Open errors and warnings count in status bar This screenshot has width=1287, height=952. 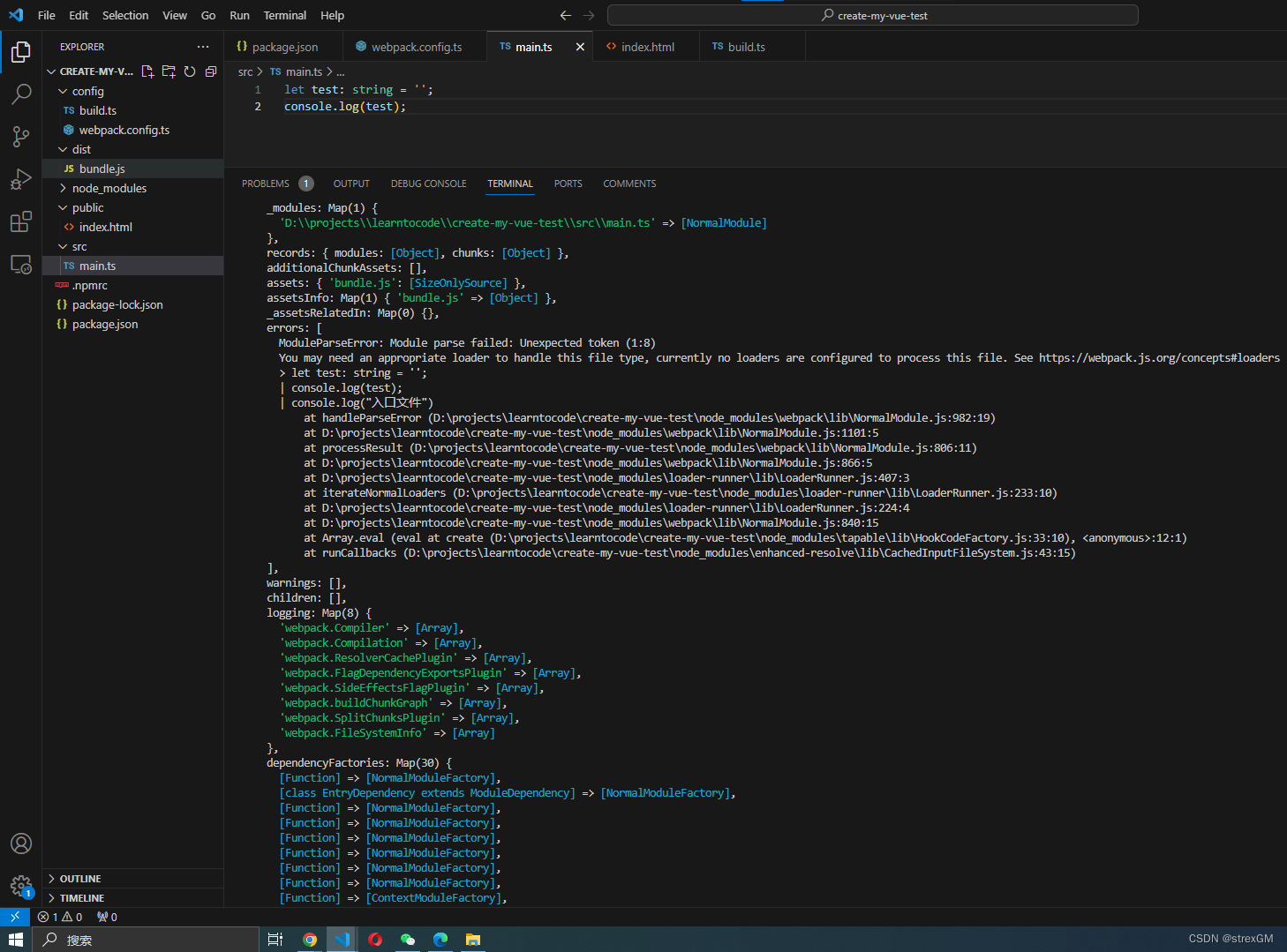60,917
